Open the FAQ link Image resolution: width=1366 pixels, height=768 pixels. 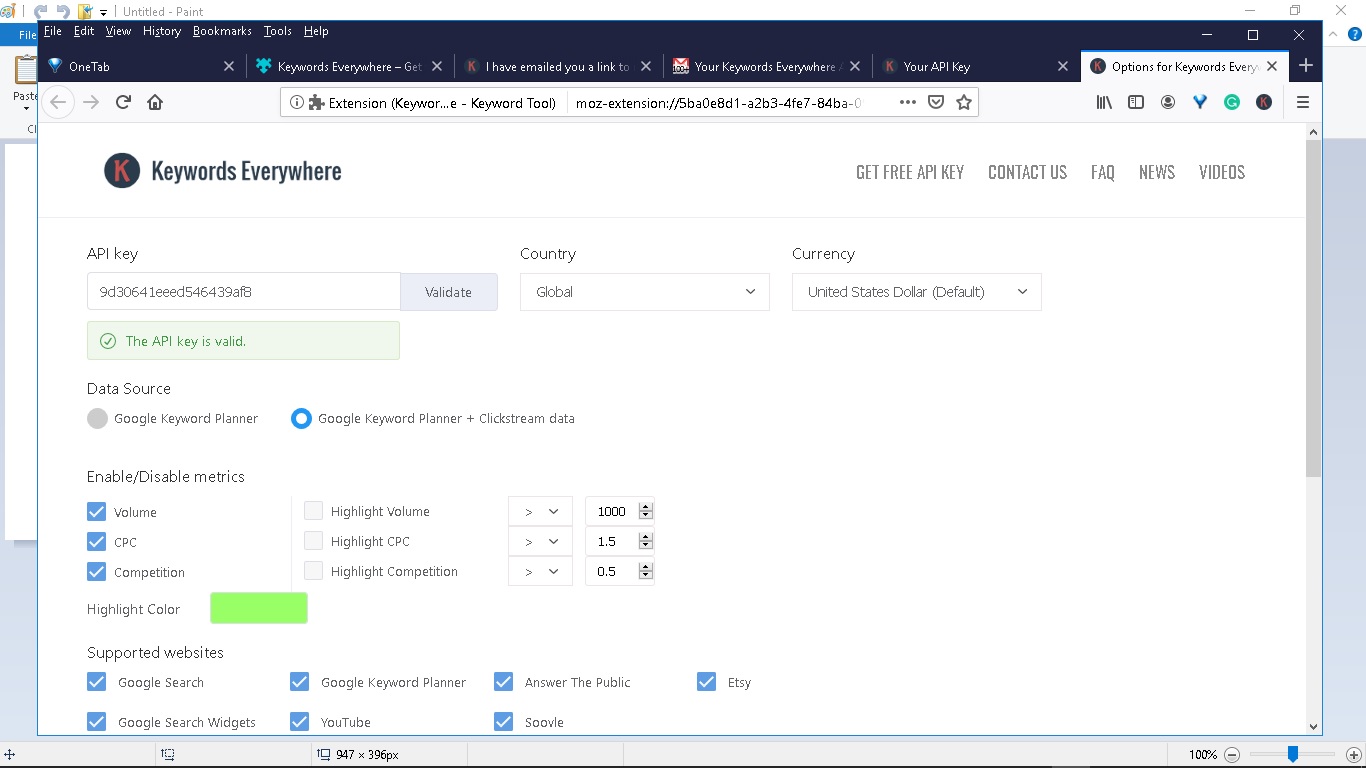[1103, 172]
